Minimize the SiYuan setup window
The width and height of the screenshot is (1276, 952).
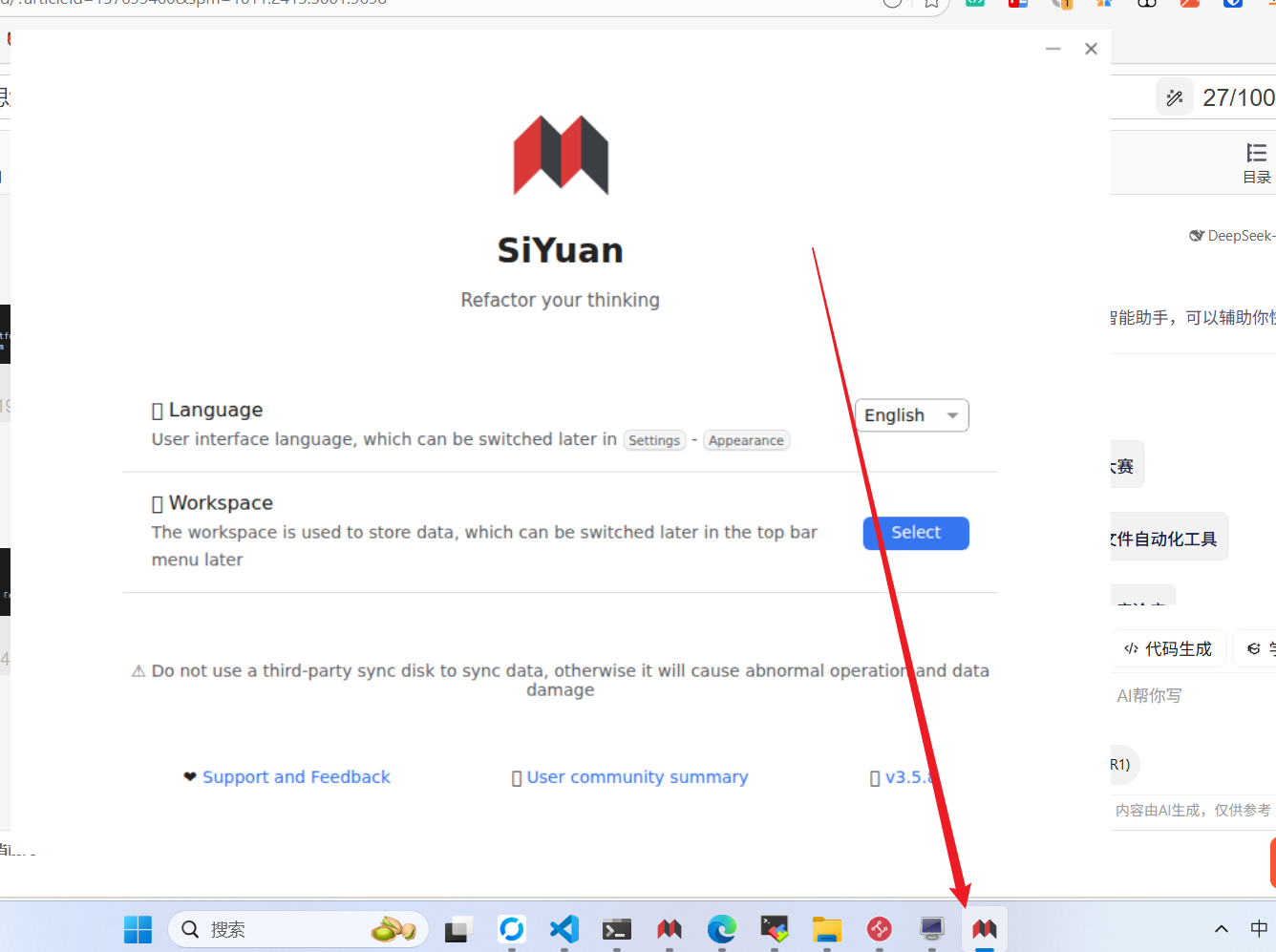[1053, 49]
